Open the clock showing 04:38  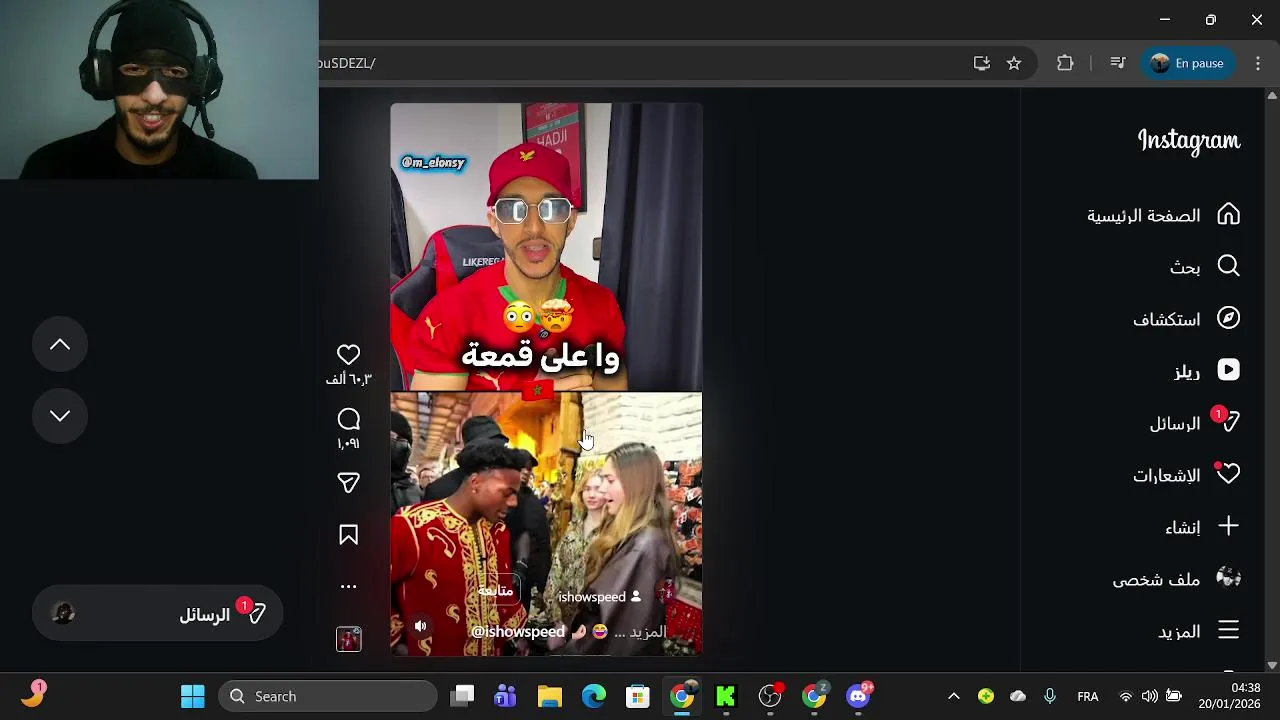pos(1231,696)
